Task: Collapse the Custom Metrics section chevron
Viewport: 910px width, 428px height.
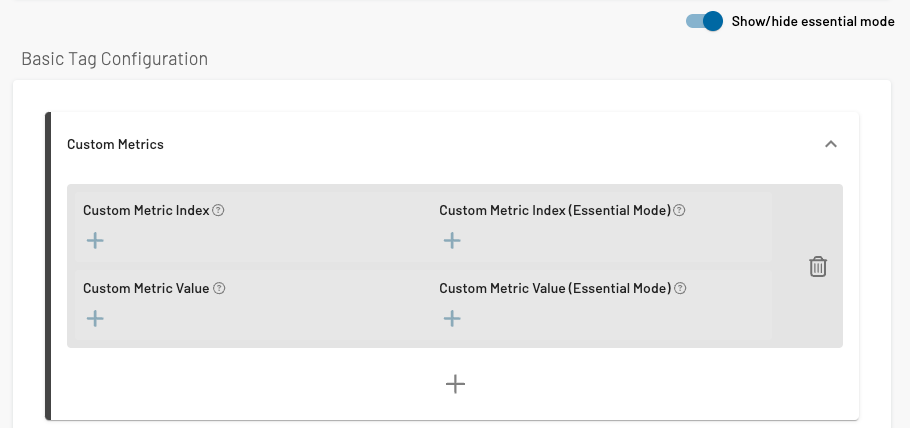Action: tap(830, 144)
